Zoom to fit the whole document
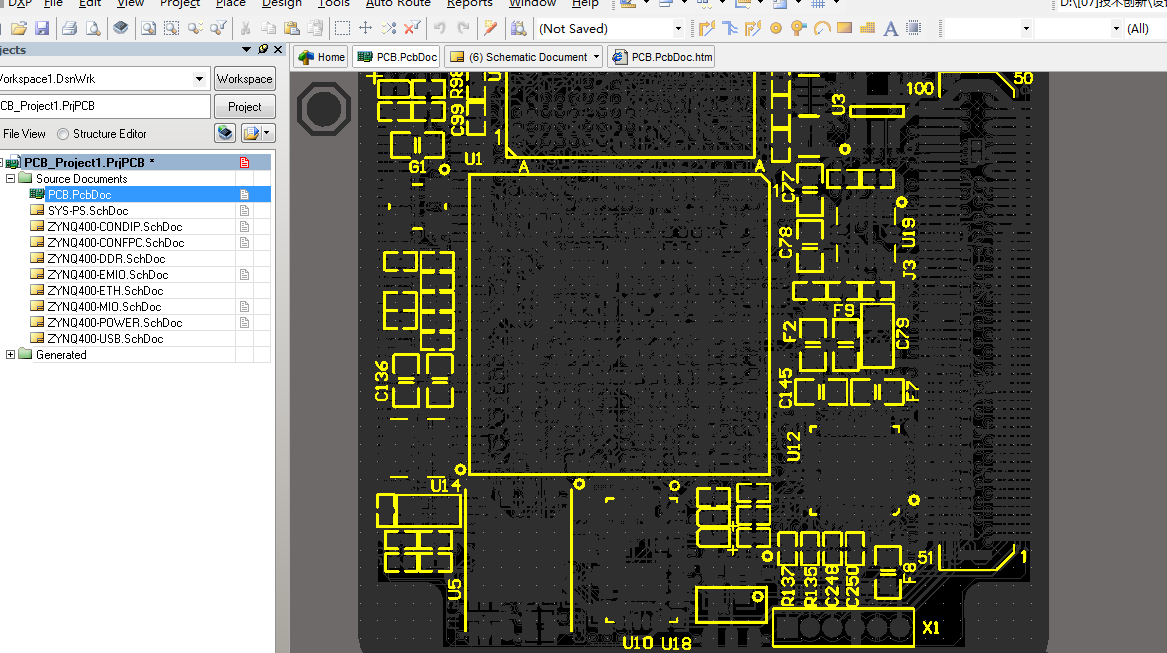Image resolution: width=1167 pixels, height=653 pixels. (149, 28)
